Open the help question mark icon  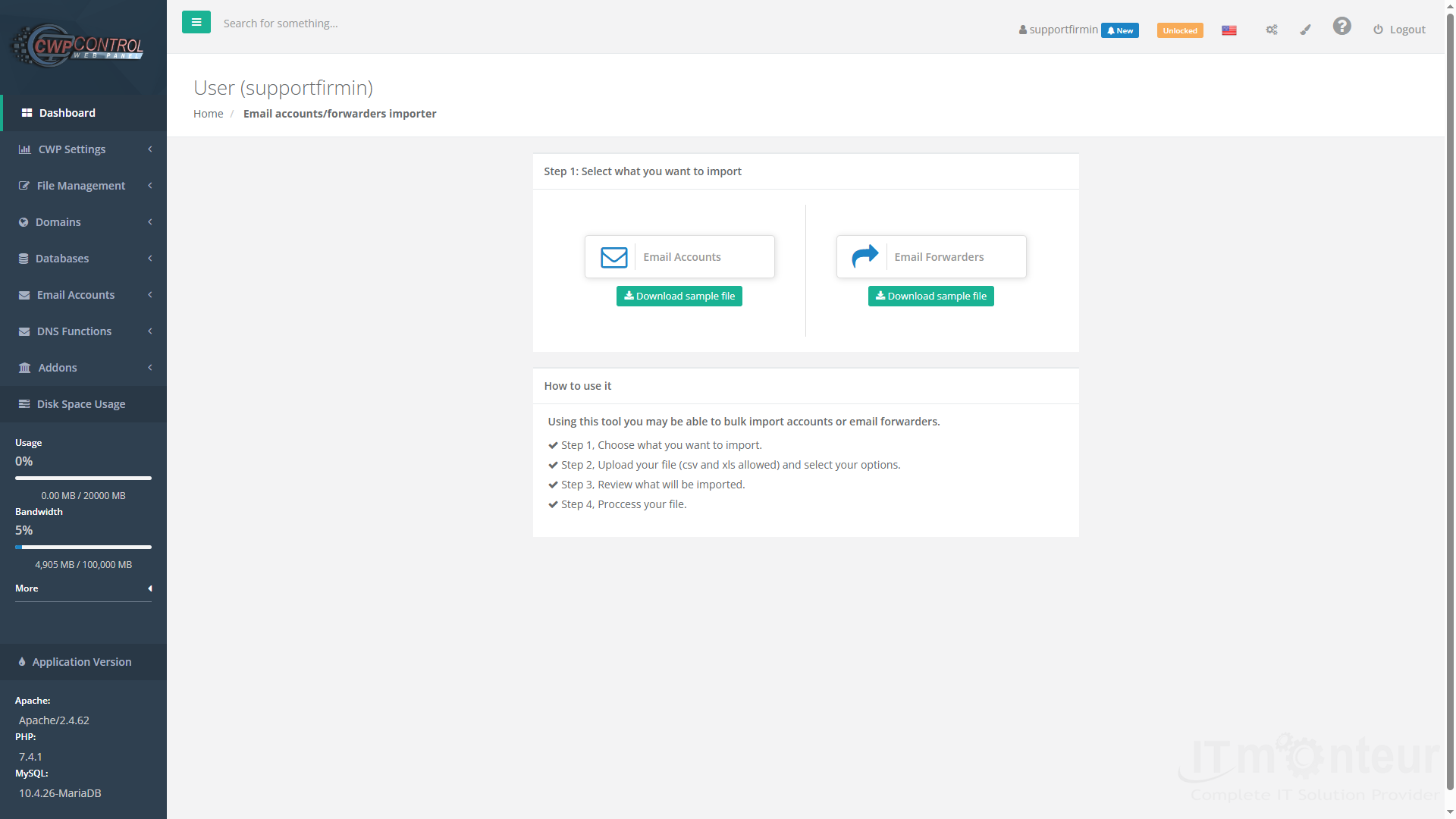pyautogui.click(x=1342, y=27)
